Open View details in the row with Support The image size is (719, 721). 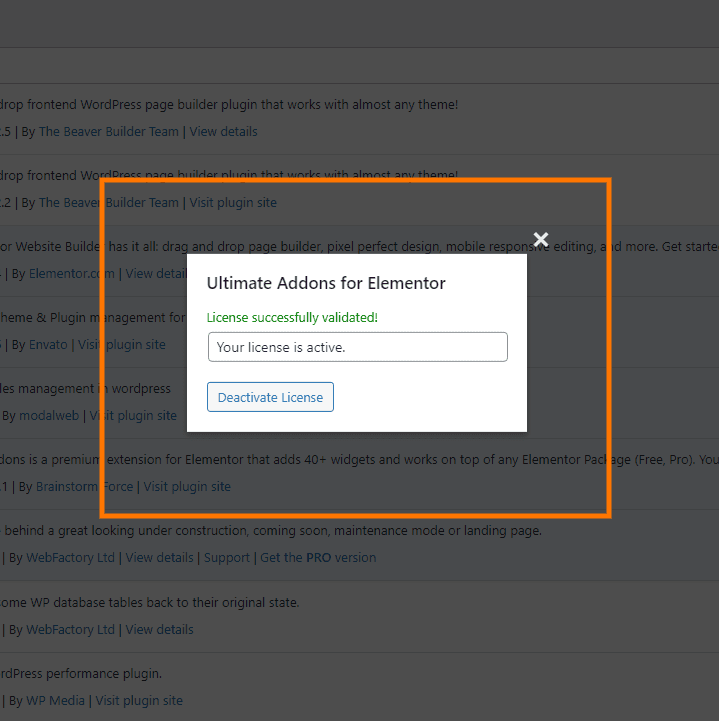pos(160,557)
